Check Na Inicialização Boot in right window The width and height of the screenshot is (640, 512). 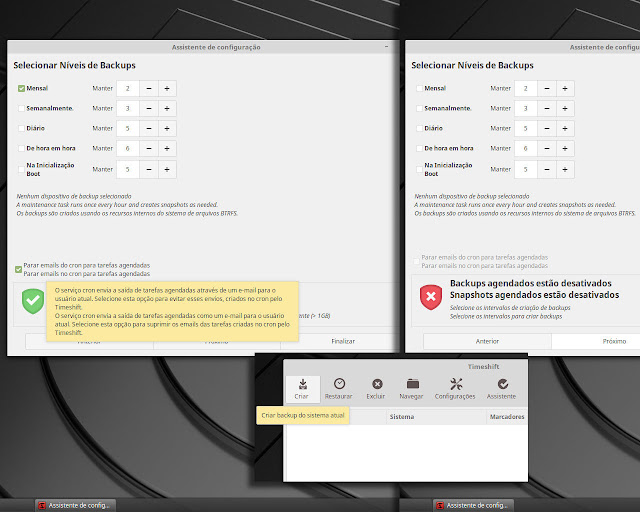tap(419, 169)
